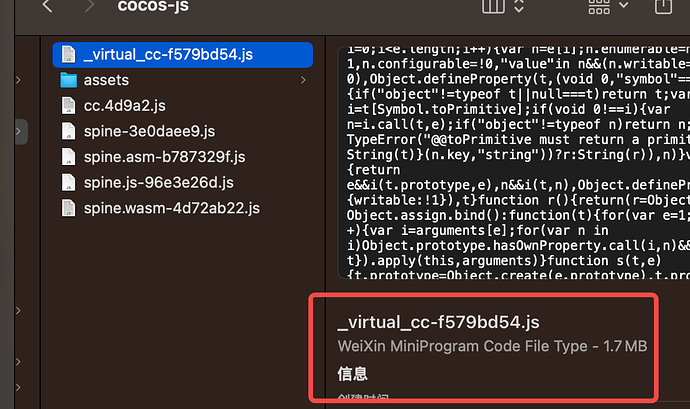Image resolution: width=690 pixels, height=409 pixels.
Task: Select the assets folder
Action: [106, 79]
